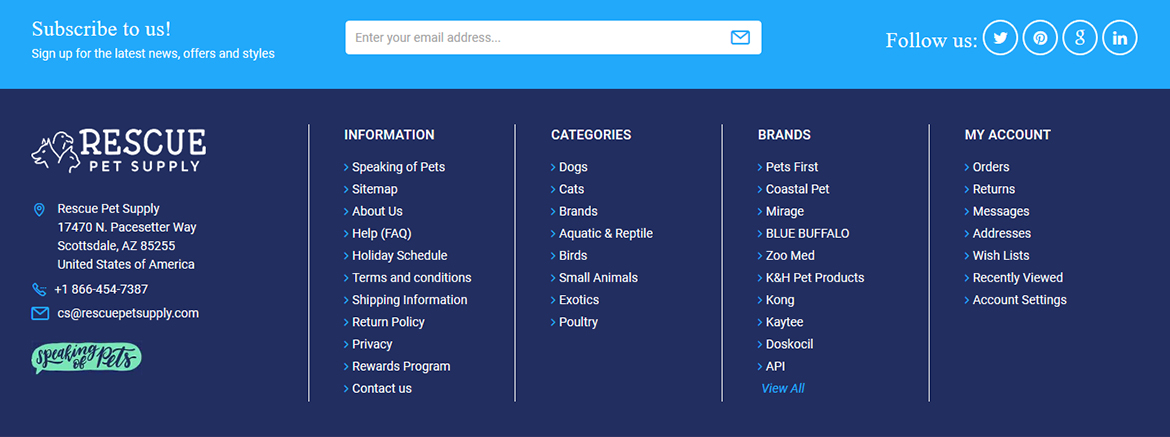This screenshot has width=1170, height=437.
Task: Browse the Cats category
Action: pos(572,189)
